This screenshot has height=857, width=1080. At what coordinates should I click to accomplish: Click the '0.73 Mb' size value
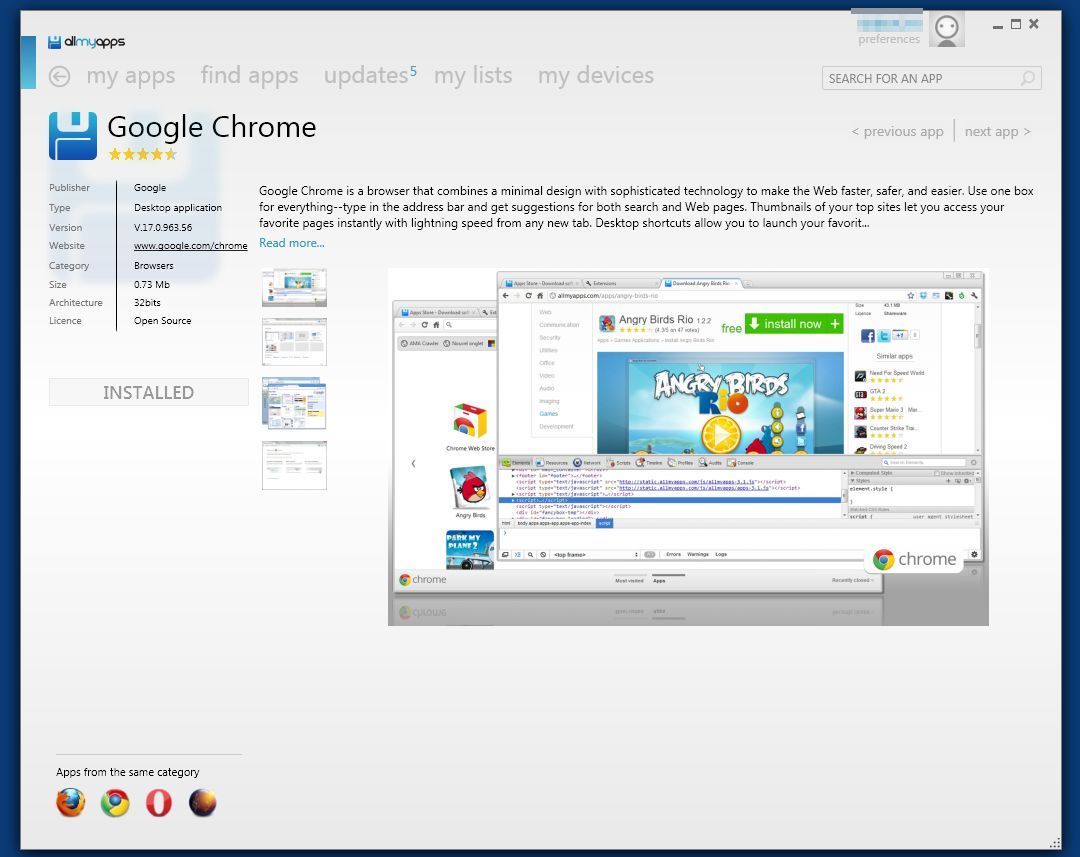tap(152, 285)
